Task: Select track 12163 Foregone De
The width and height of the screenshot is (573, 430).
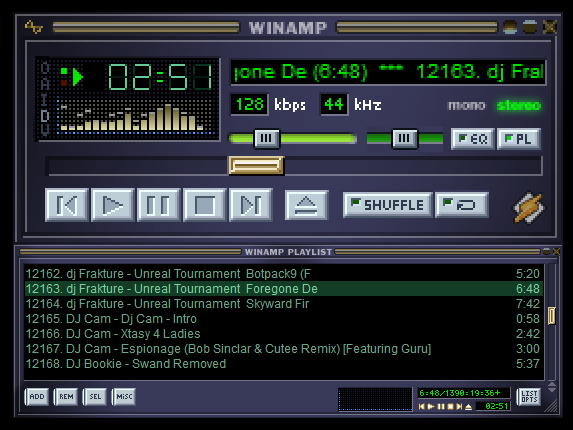Action: (x=283, y=289)
